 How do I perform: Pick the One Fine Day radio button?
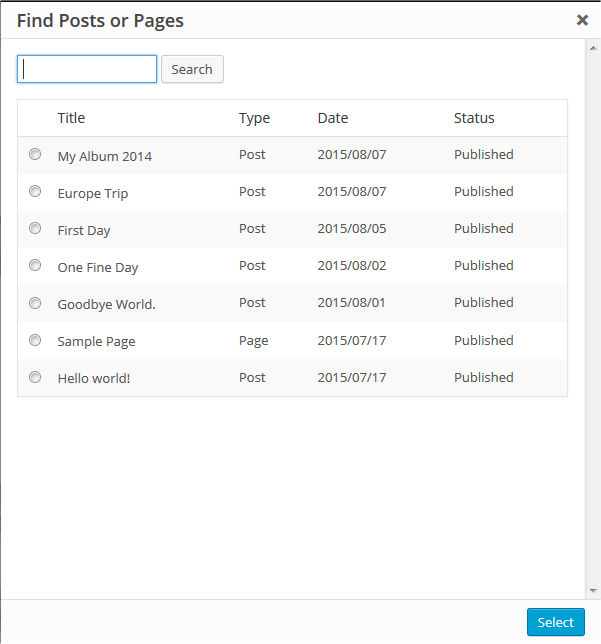pyautogui.click(x=35, y=265)
